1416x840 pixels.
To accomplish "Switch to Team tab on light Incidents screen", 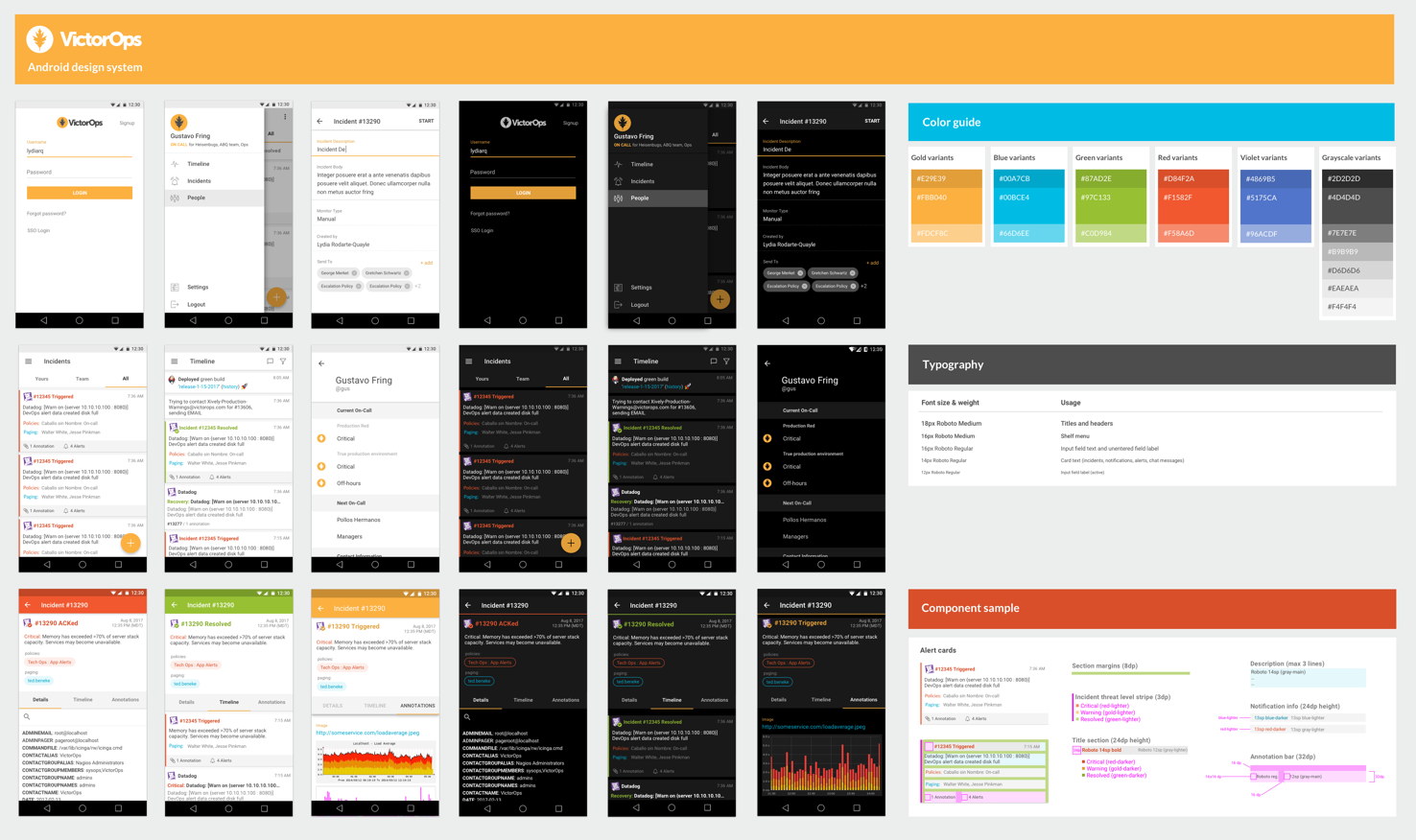I will pyautogui.click(x=83, y=379).
